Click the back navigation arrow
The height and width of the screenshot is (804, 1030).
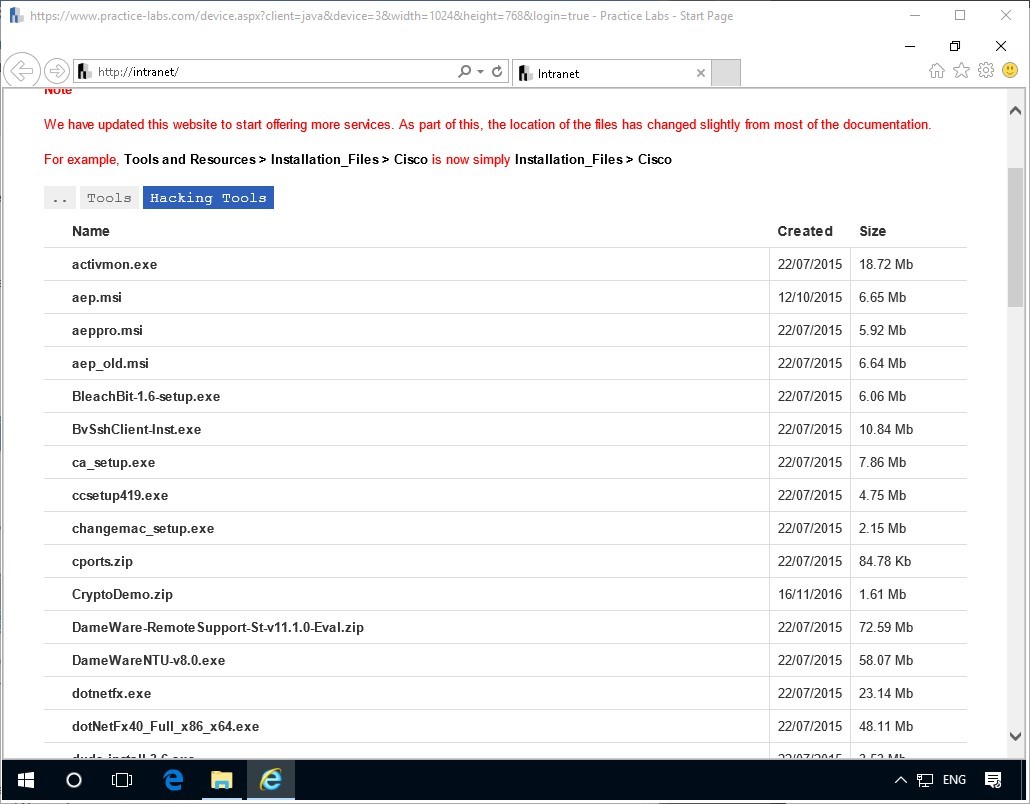click(x=22, y=70)
